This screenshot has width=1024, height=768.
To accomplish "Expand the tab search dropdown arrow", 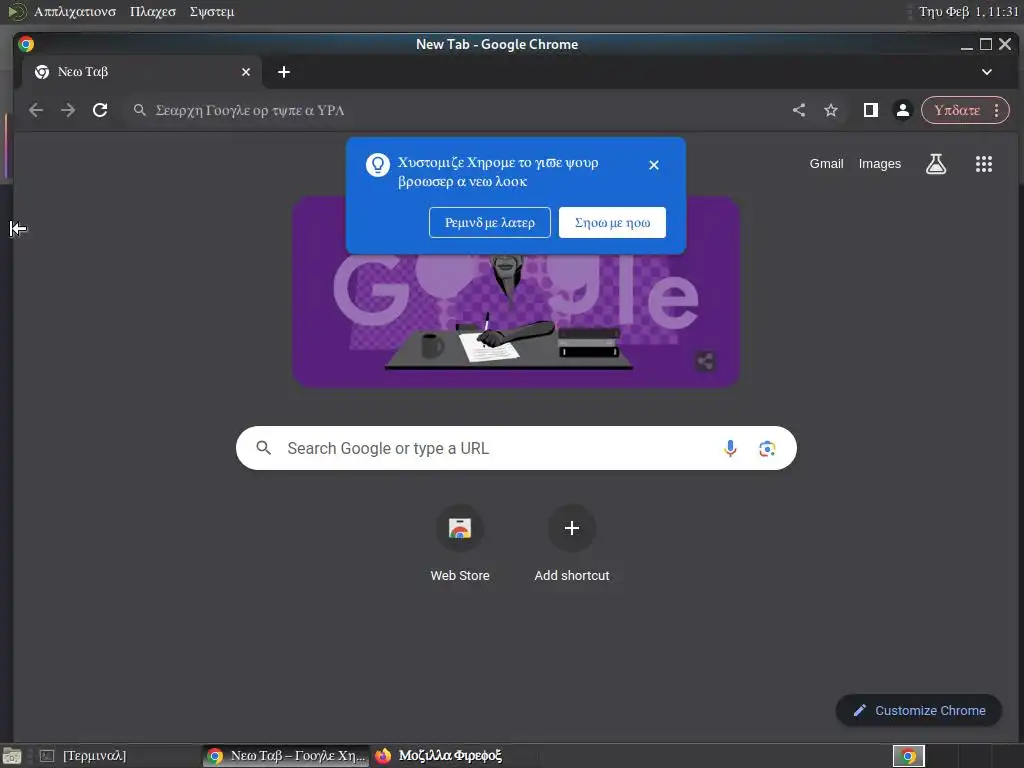I will pyautogui.click(x=987, y=72).
